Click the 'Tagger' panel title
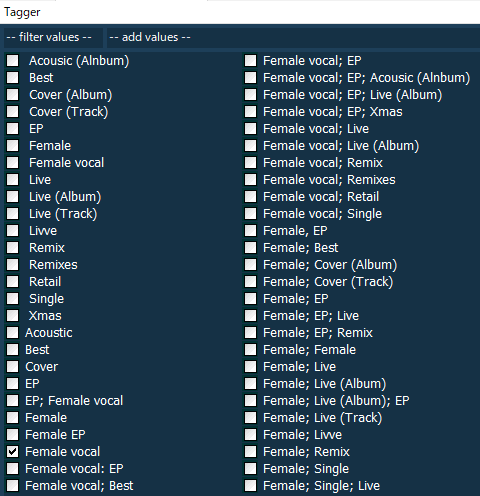This screenshot has height=496, width=480. coord(22,13)
